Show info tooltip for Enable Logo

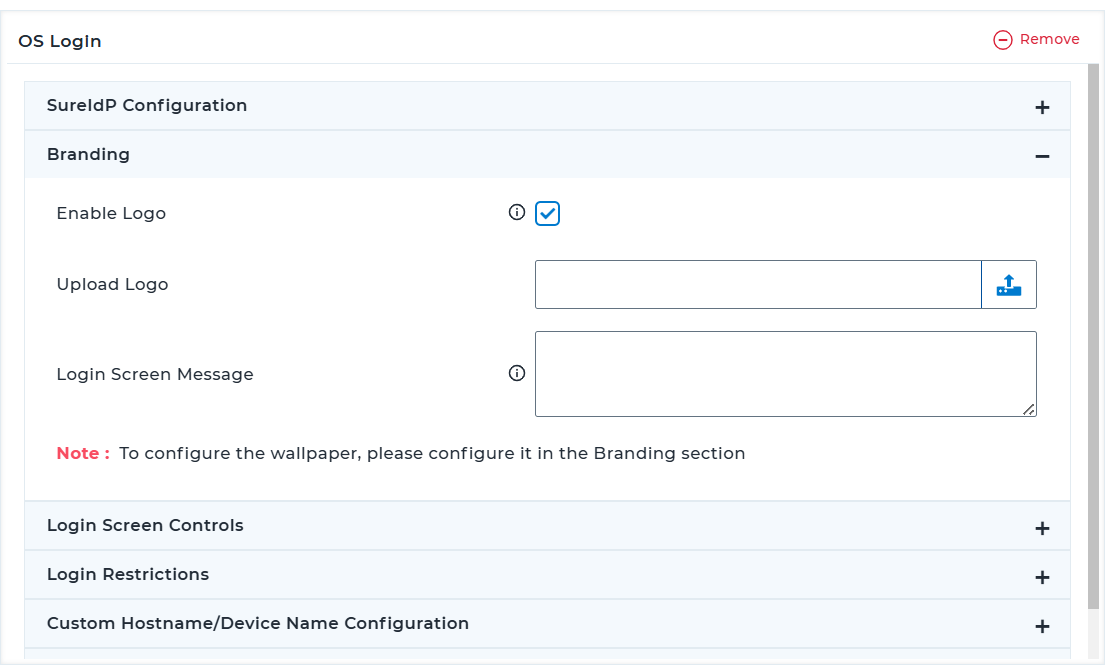517,212
